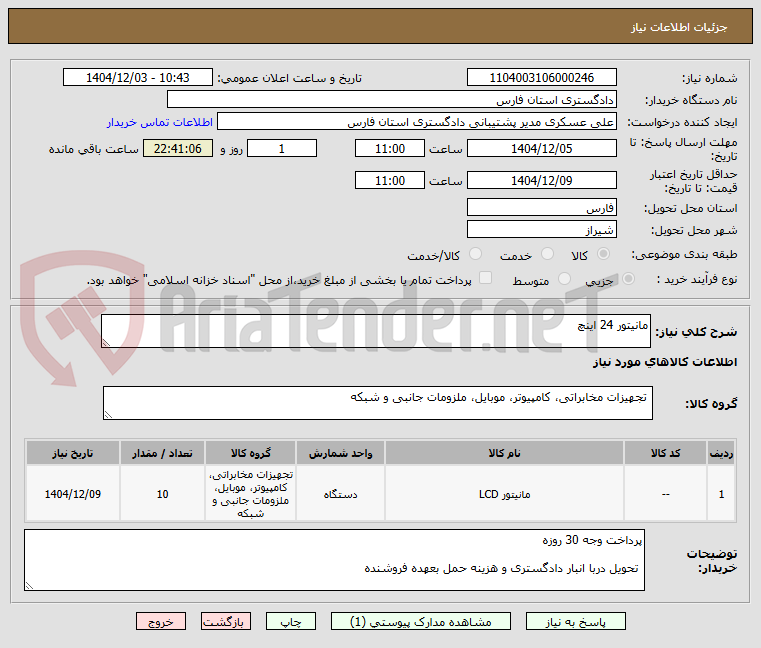Viewport: 761px width, 648px height.
Task: Click the کد کالا column header
Action: 665,453
